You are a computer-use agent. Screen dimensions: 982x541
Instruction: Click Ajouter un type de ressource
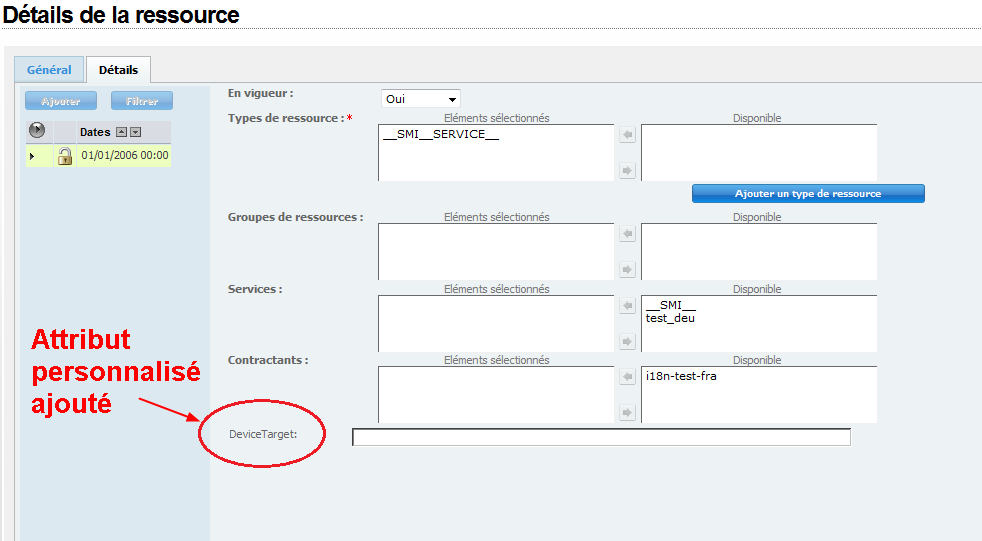[808, 193]
